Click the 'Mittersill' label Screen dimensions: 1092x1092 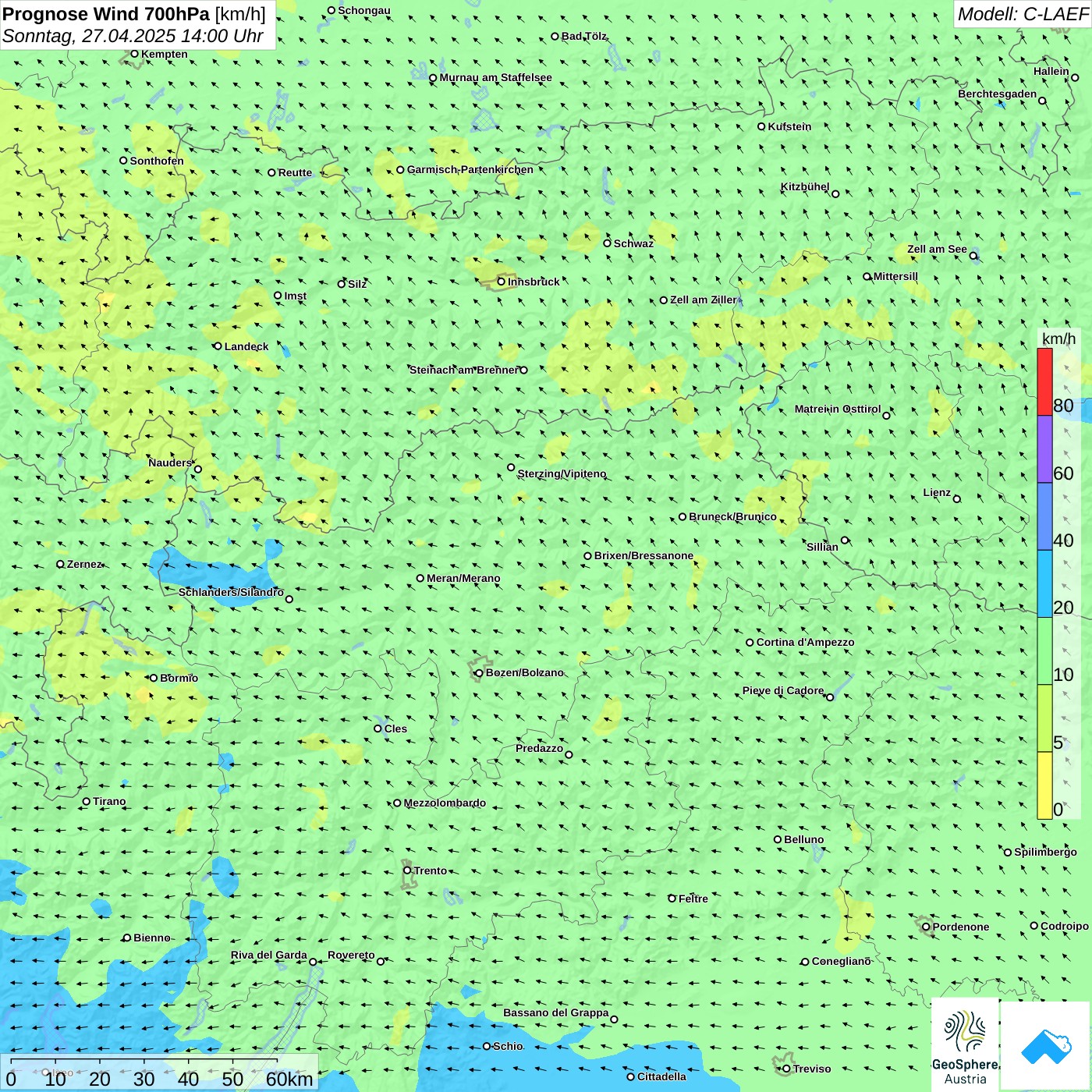coord(895,276)
